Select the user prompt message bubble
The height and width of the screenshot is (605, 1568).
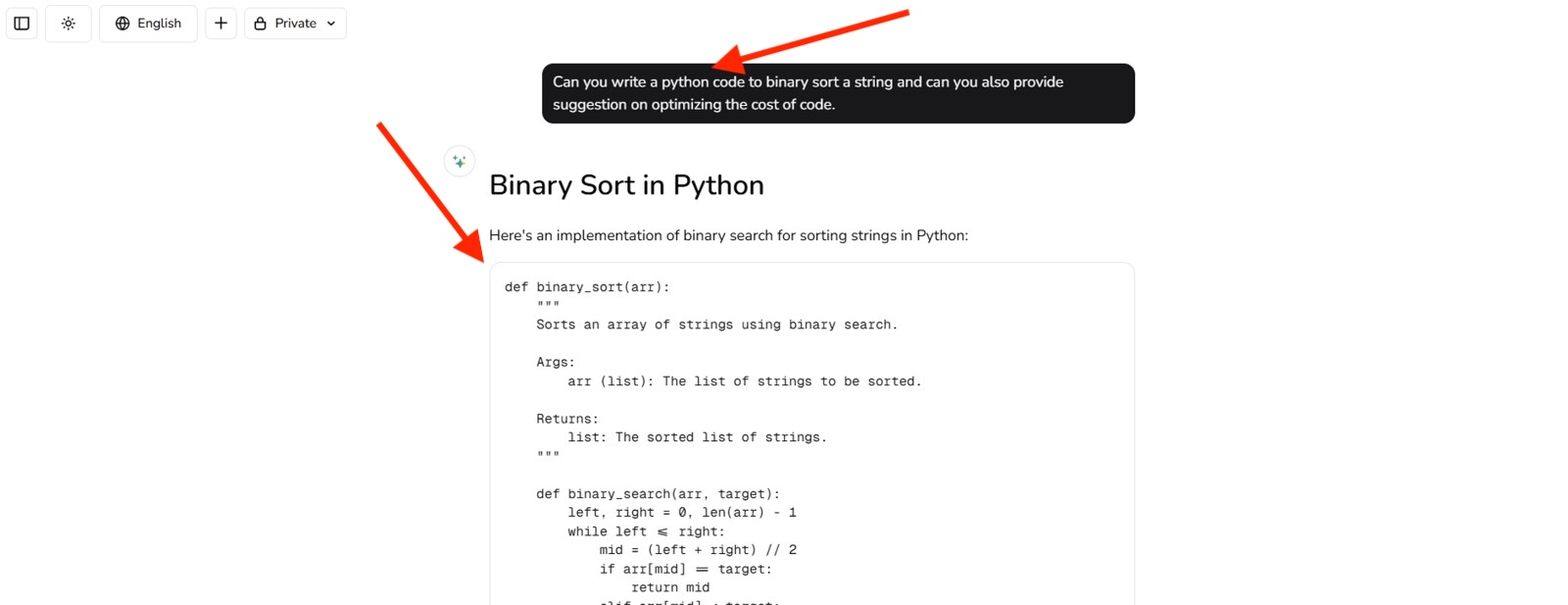point(837,93)
